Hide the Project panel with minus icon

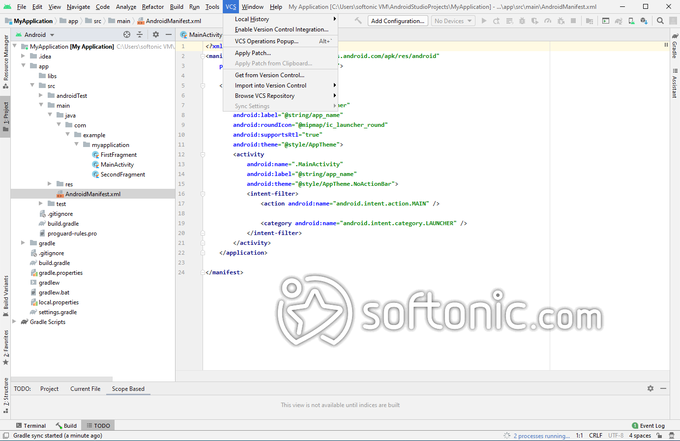169,35
